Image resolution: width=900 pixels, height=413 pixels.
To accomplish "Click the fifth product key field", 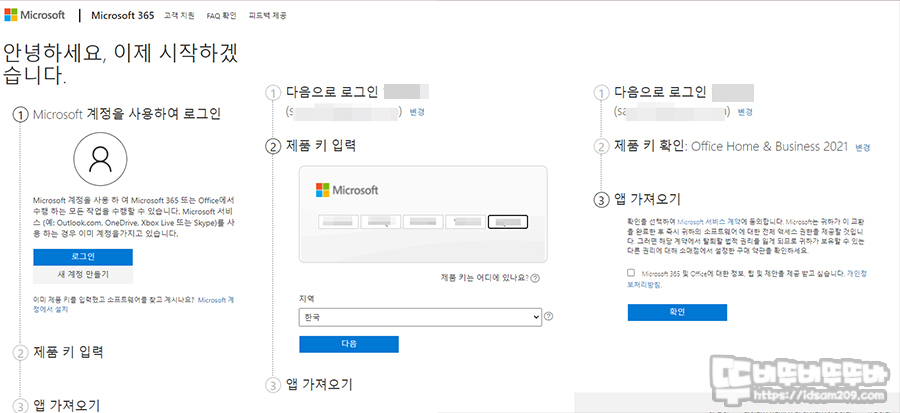I will tap(507, 221).
